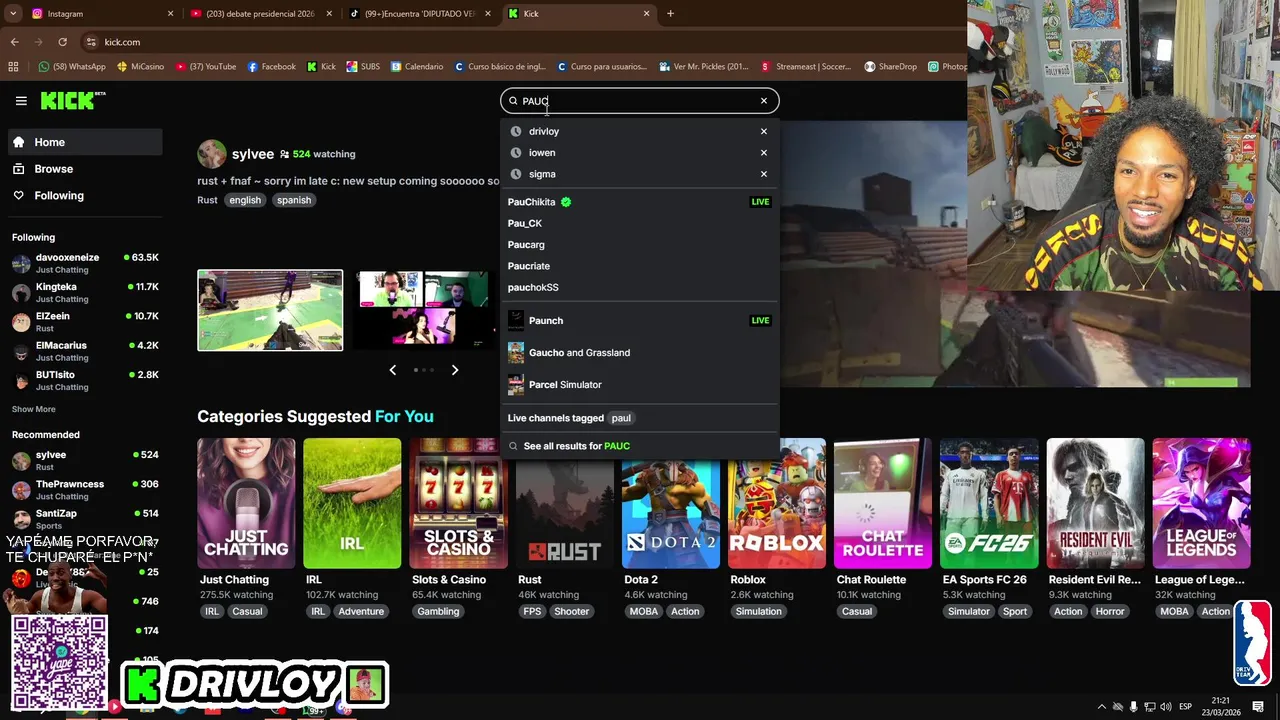Open davooxeneize followed channel
The width and height of the screenshot is (1280, 720).
[85, 263]
